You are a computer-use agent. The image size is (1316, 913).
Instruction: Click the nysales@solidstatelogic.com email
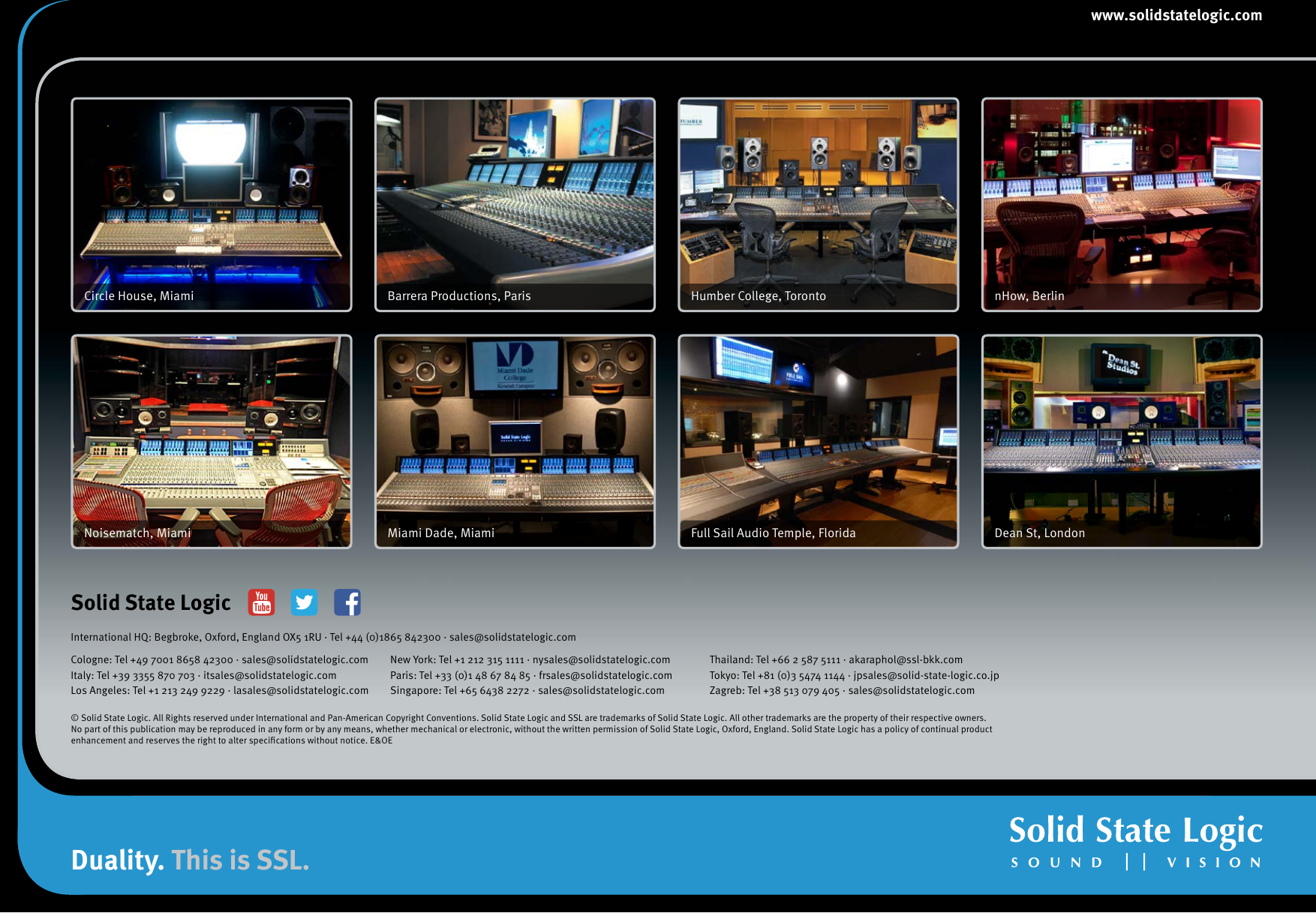[601, 659]
